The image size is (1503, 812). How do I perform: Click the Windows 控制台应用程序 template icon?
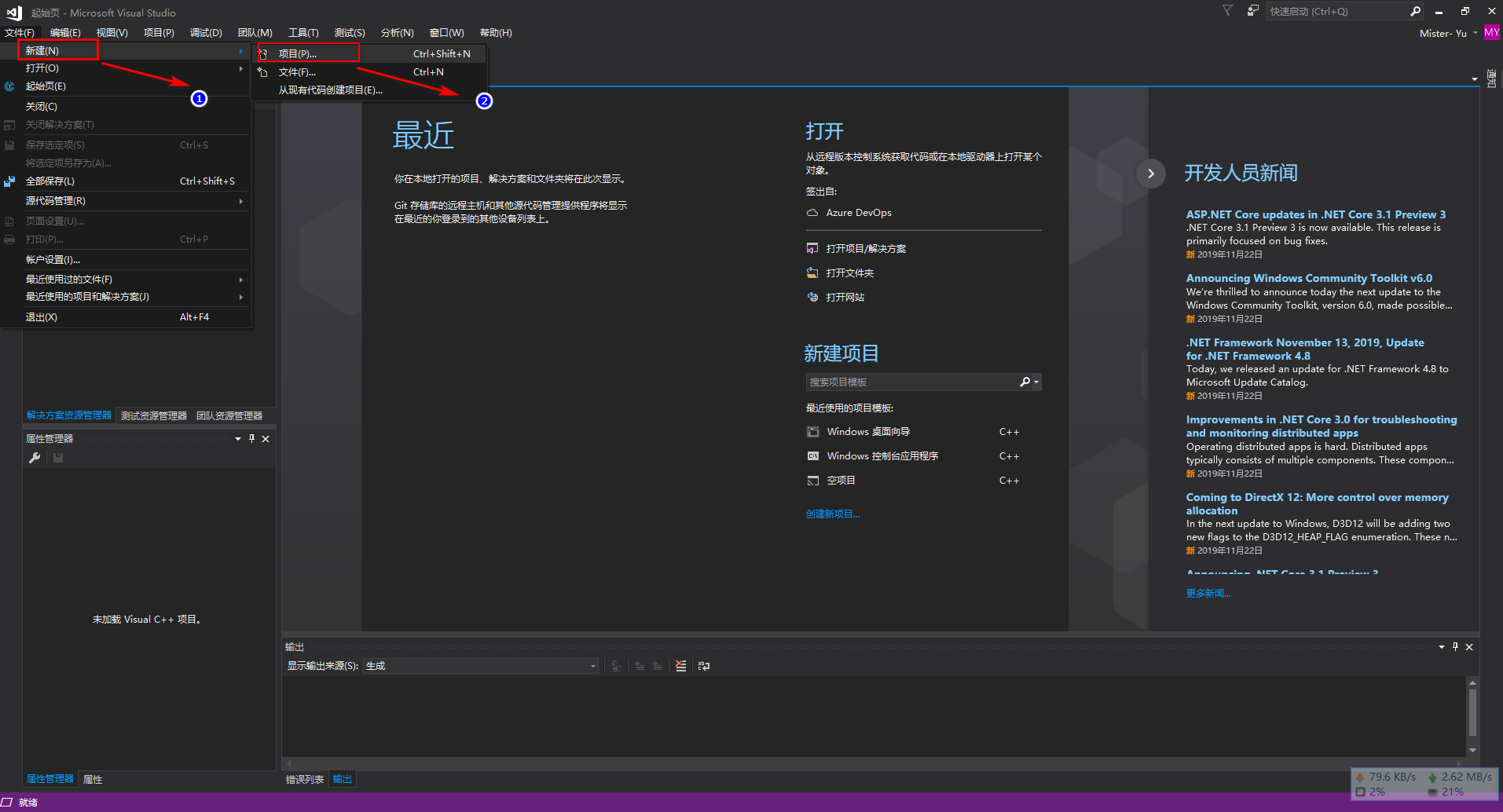tap(813, 456)
